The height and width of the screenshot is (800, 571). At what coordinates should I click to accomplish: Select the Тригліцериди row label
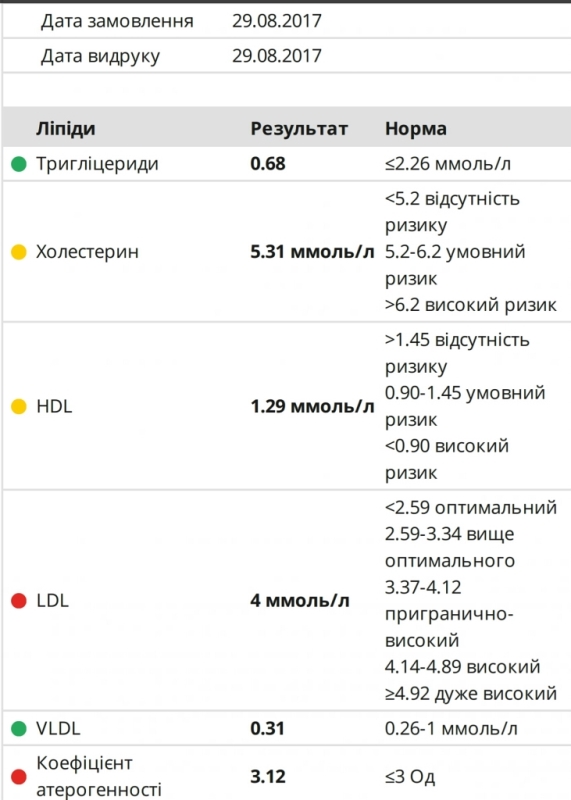(97, 164)
